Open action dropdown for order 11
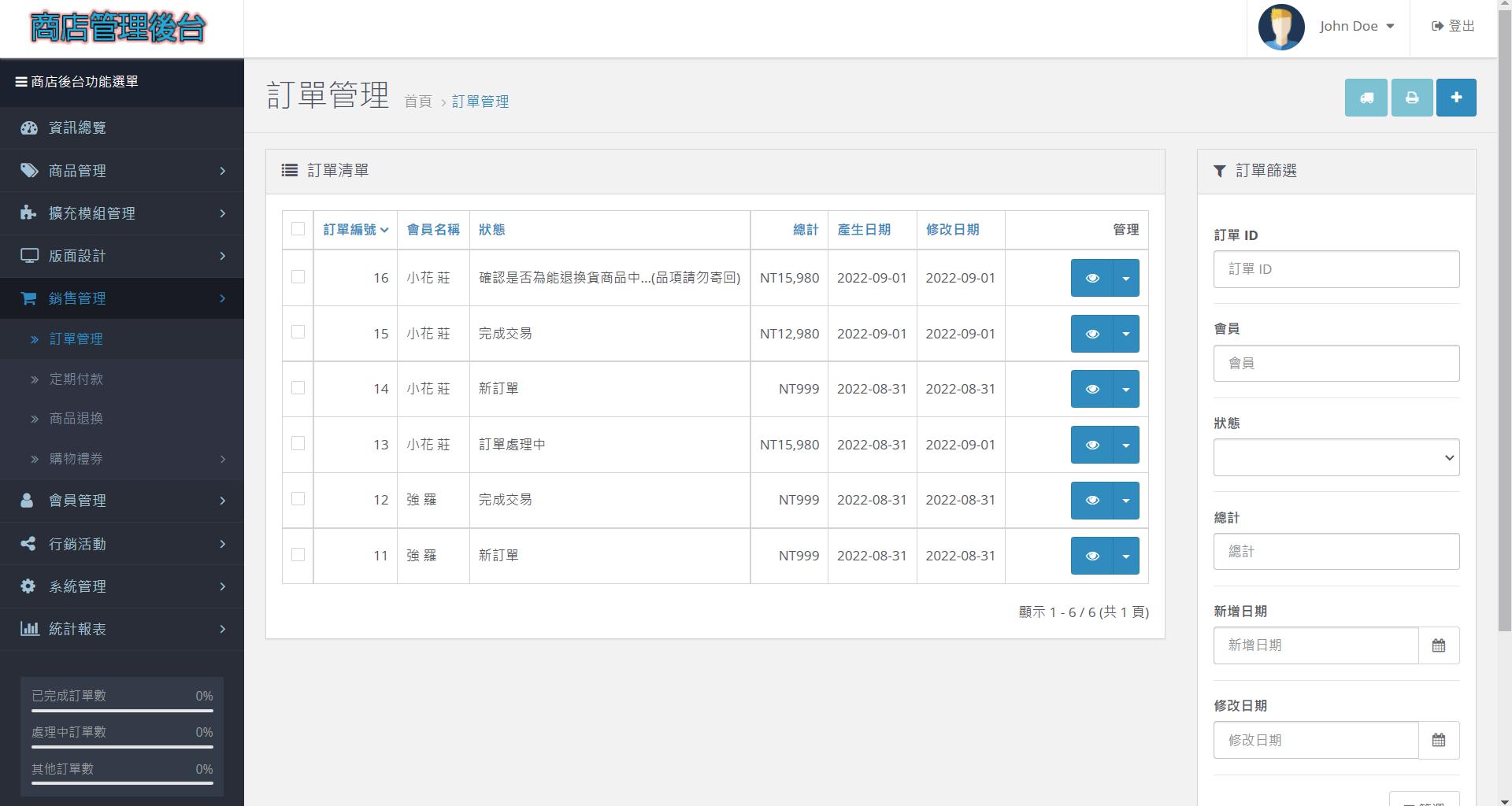The image size is (1512, 806). [x=1126, y=556]
